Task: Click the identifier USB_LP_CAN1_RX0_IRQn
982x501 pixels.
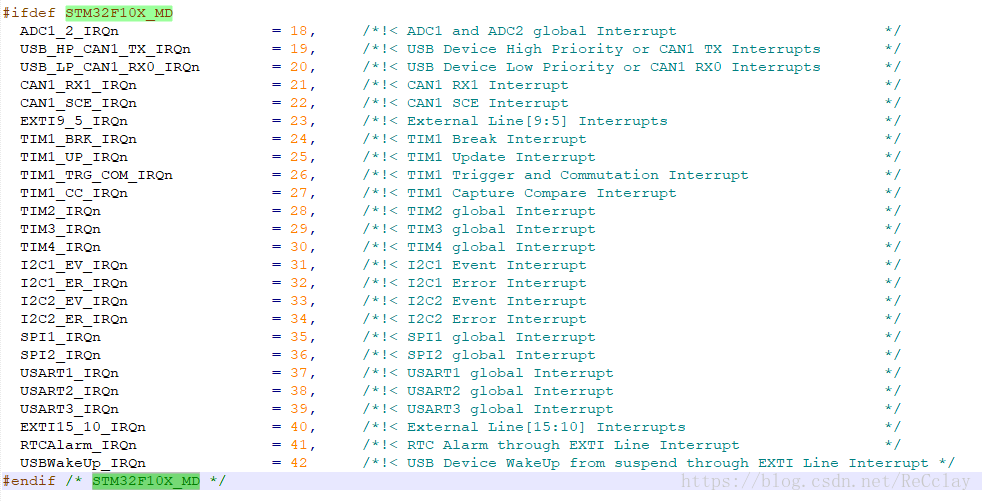Action: coord(110,68)
